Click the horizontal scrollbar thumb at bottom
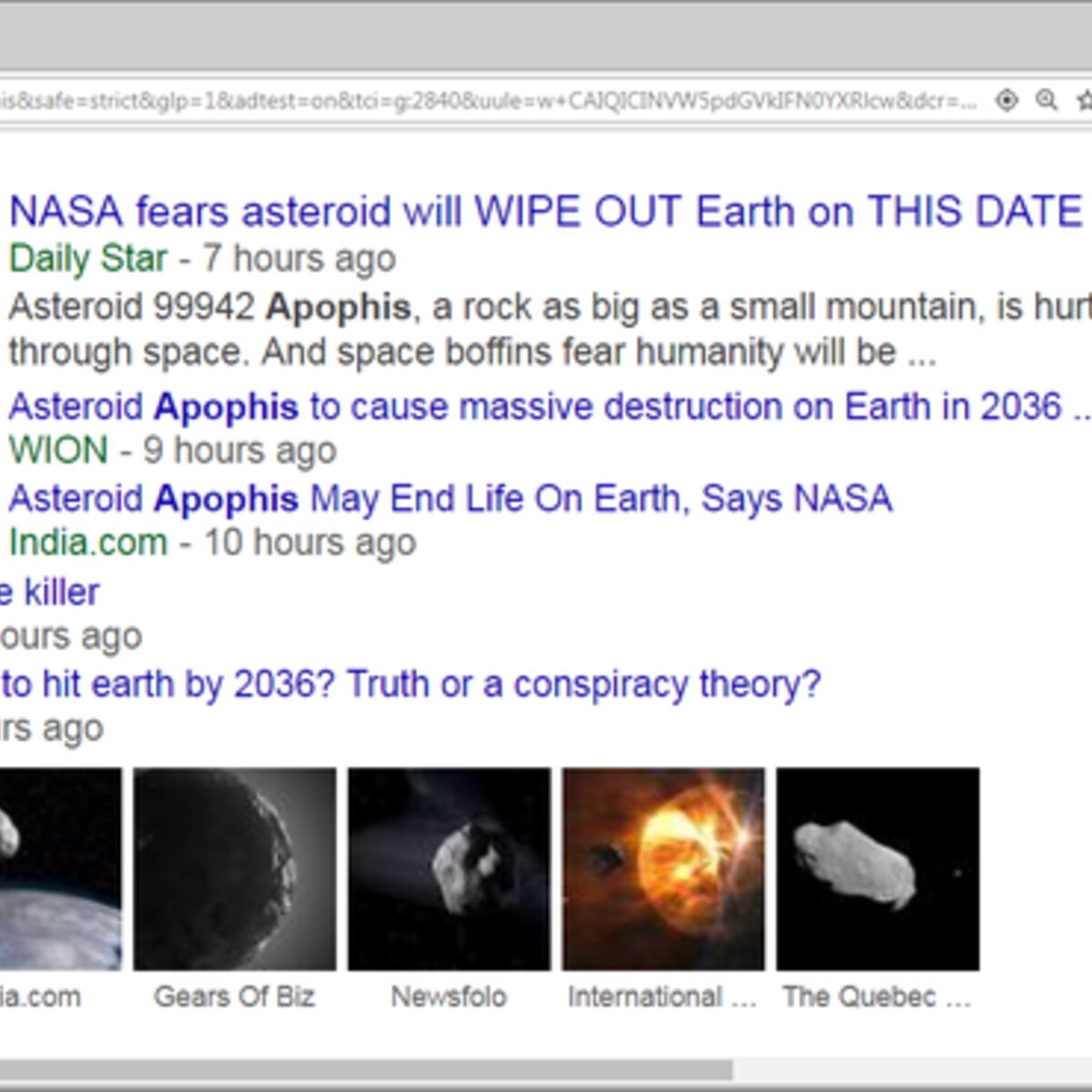Image resolution: width=1092 pixels, height=1092 pixels. (x=366, y=1069)
